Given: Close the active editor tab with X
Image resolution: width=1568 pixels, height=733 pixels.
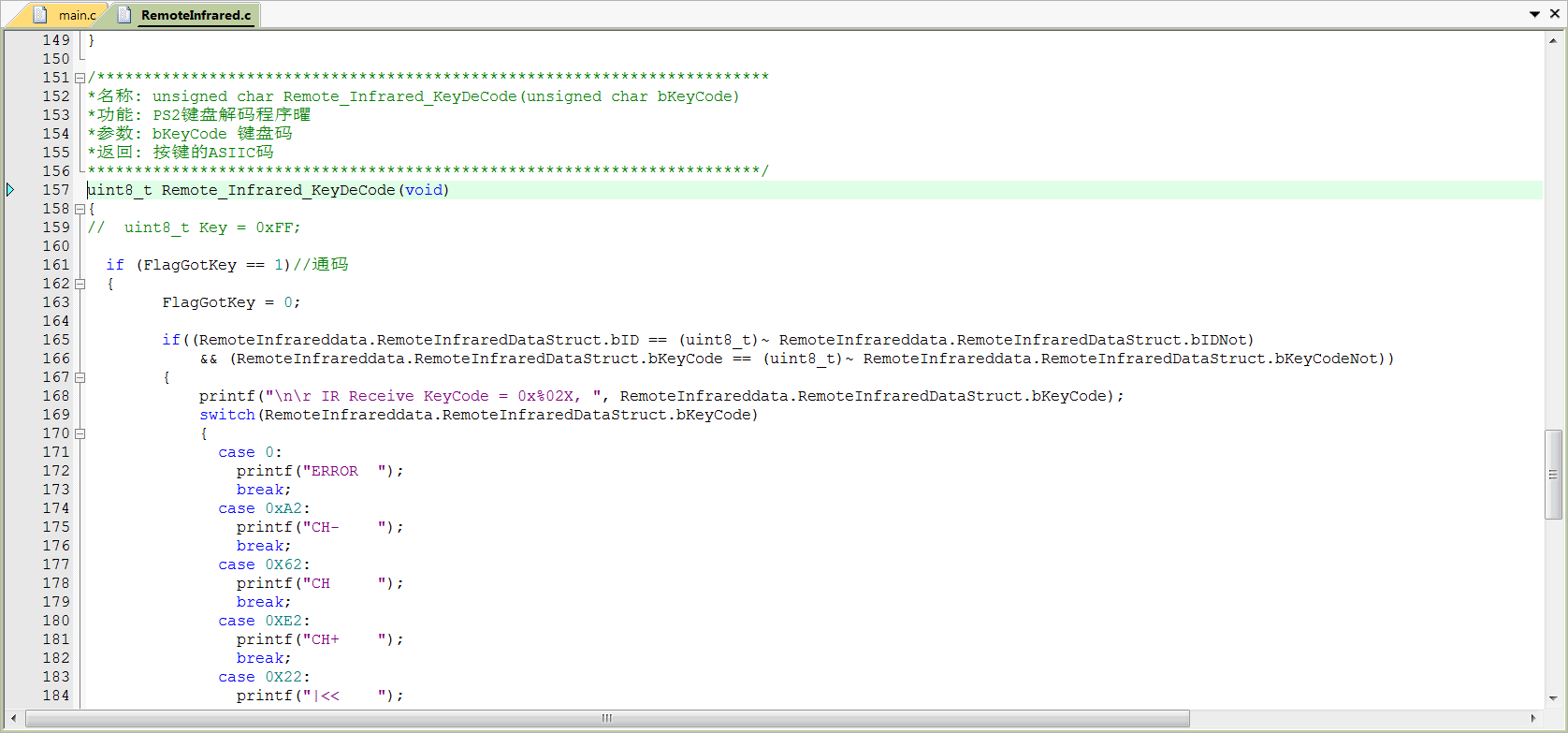Looking at the screenshot, I should click(1554, 14).
